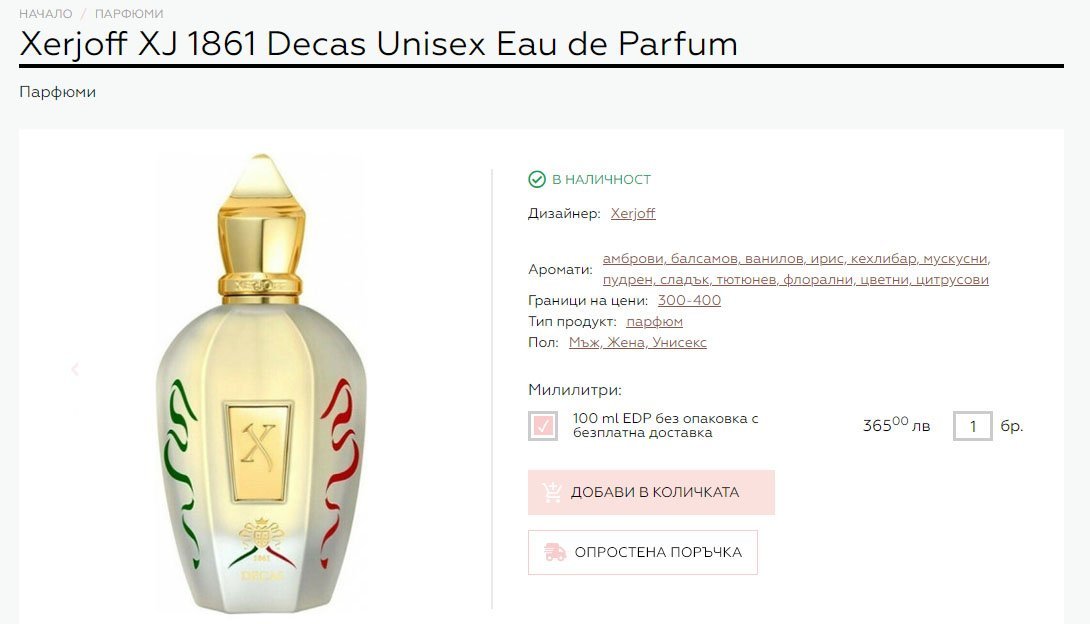Open the пудрен, сладък, тютюнев aroma link
Image resolution: width=1090 pixels, height=624 pixels.
pyautogui.click(x=795, y=279)
